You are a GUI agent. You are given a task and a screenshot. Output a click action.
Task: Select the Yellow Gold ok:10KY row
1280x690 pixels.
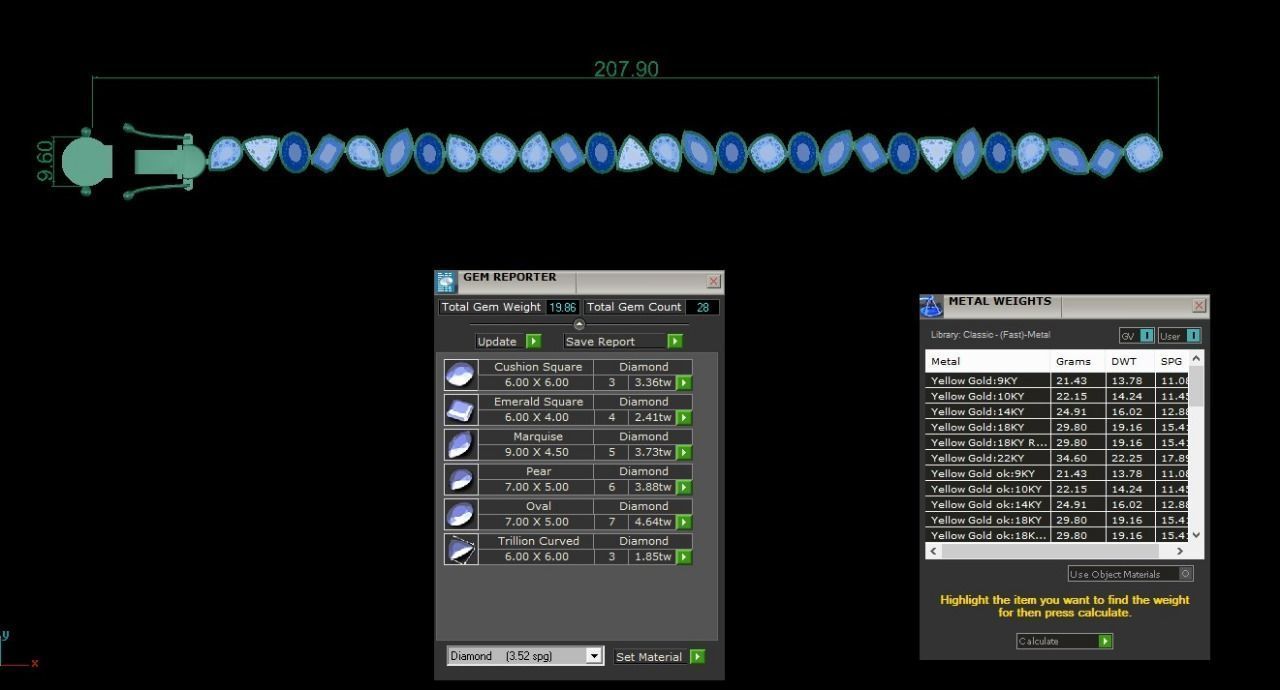pyautogui.click(x=1057, y=489)
